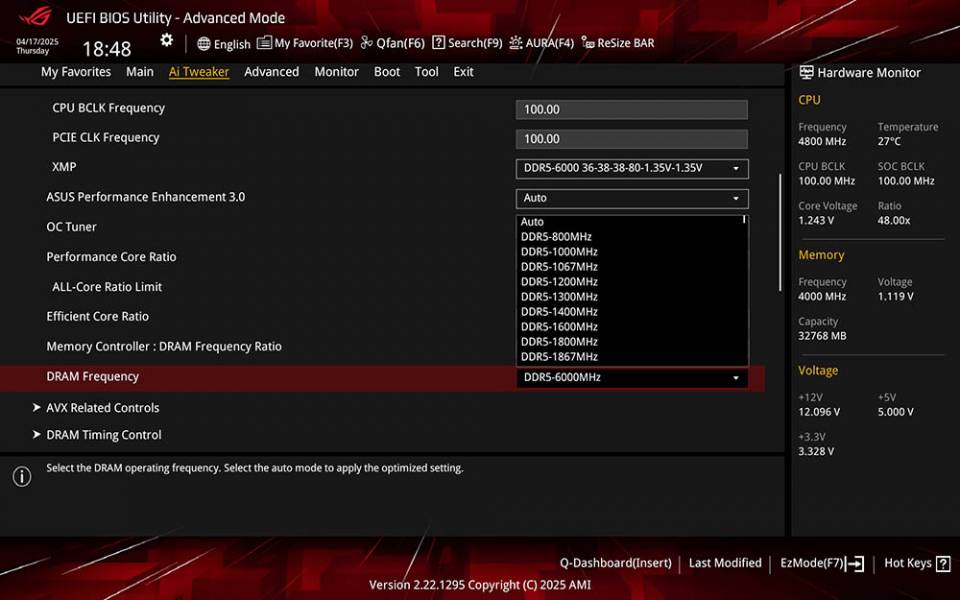Click the memory capacity 32768 MB value
Image resolution: width=960 pixels, height=600 pixels.
point(822,336)
